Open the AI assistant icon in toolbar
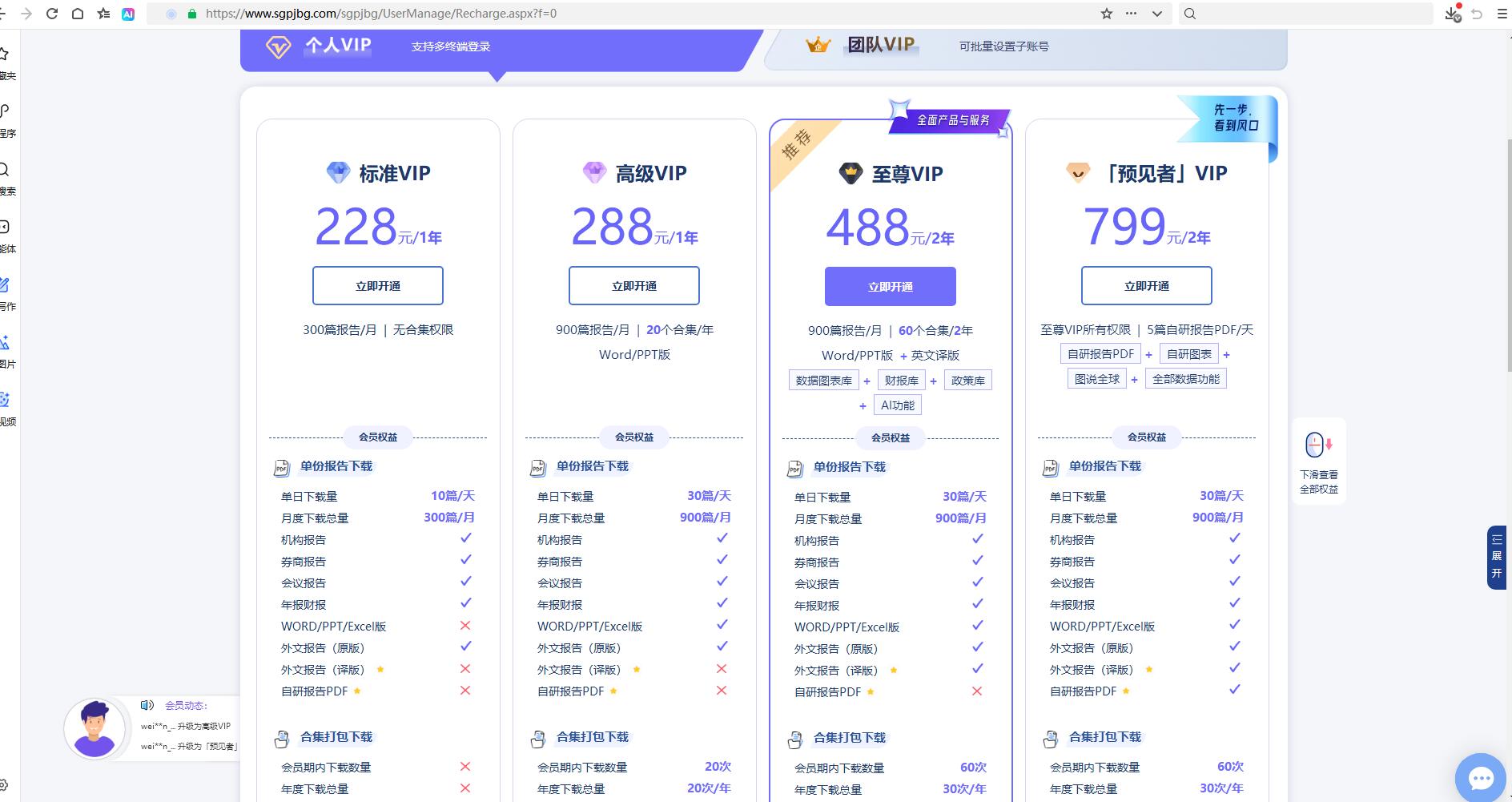Viewport: 1512px width, 802px height. [128, 14]
